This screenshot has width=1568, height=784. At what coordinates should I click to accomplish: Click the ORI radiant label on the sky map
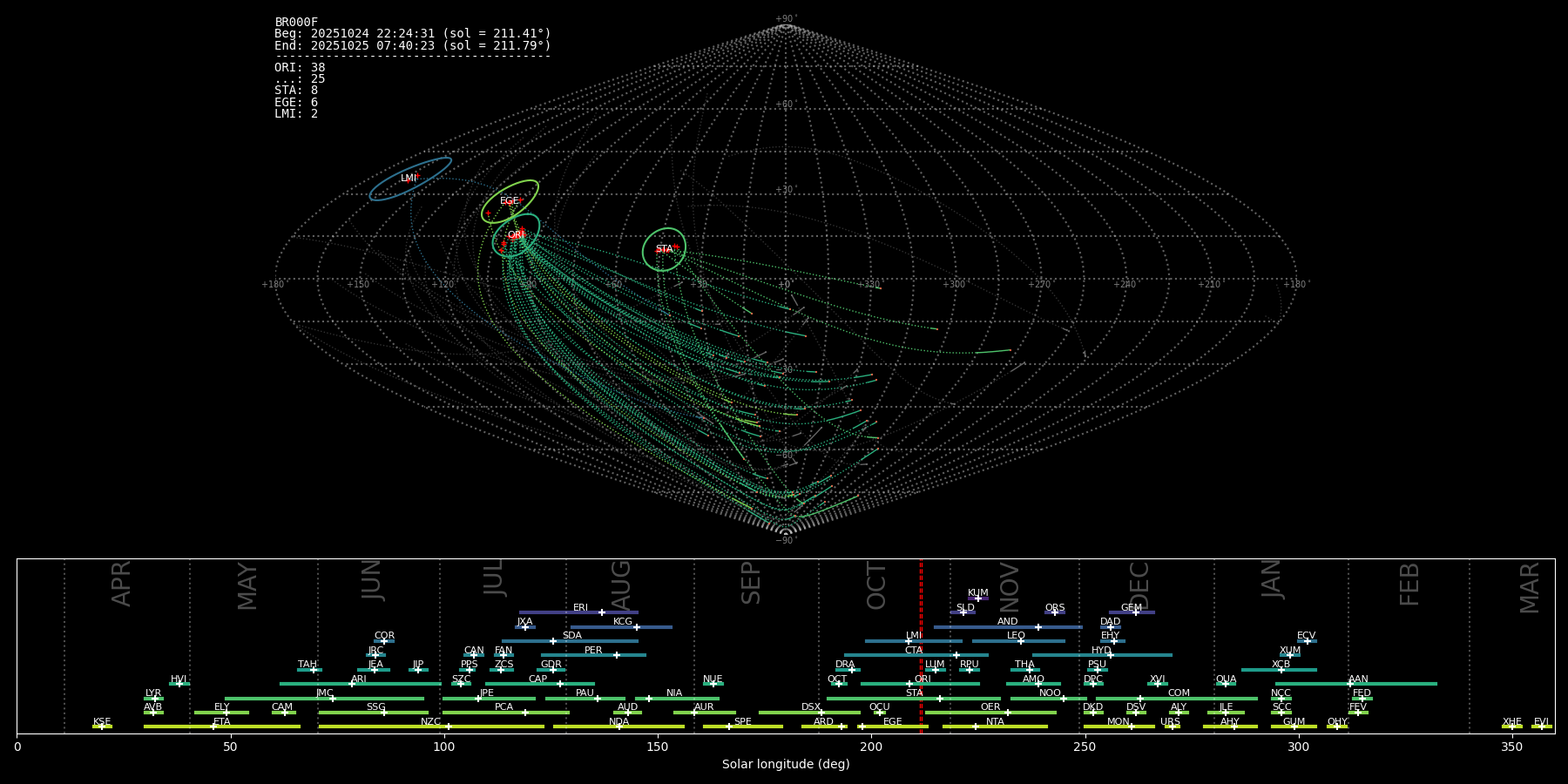(516, 235)
